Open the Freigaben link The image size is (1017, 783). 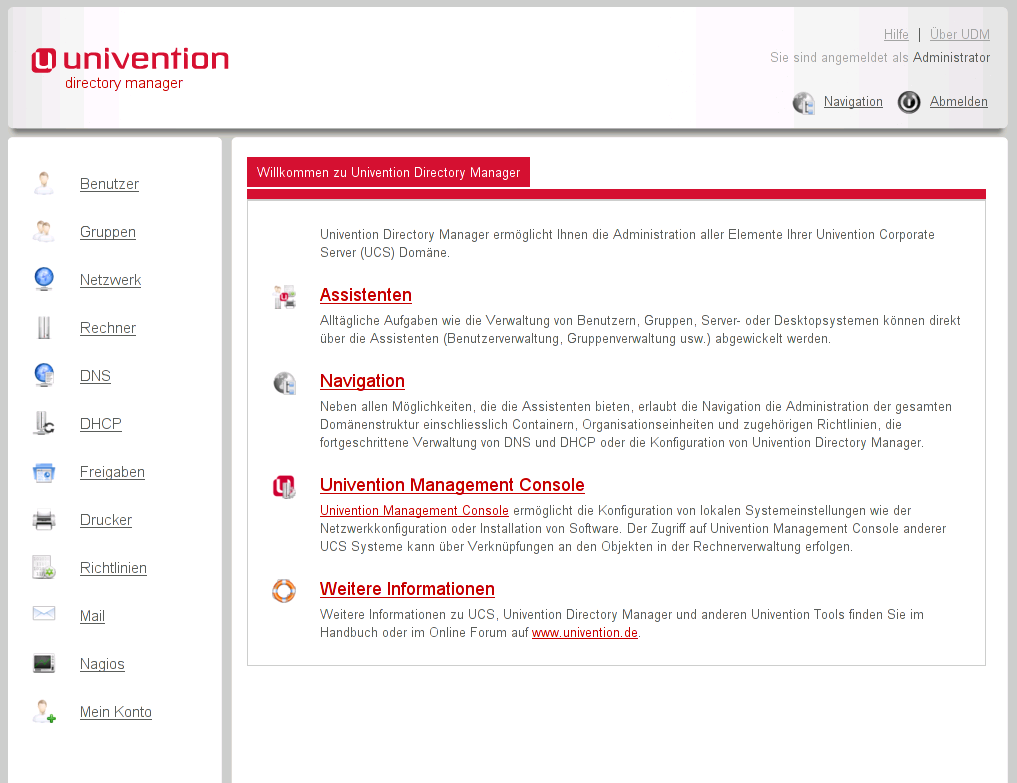click(112, 472)
